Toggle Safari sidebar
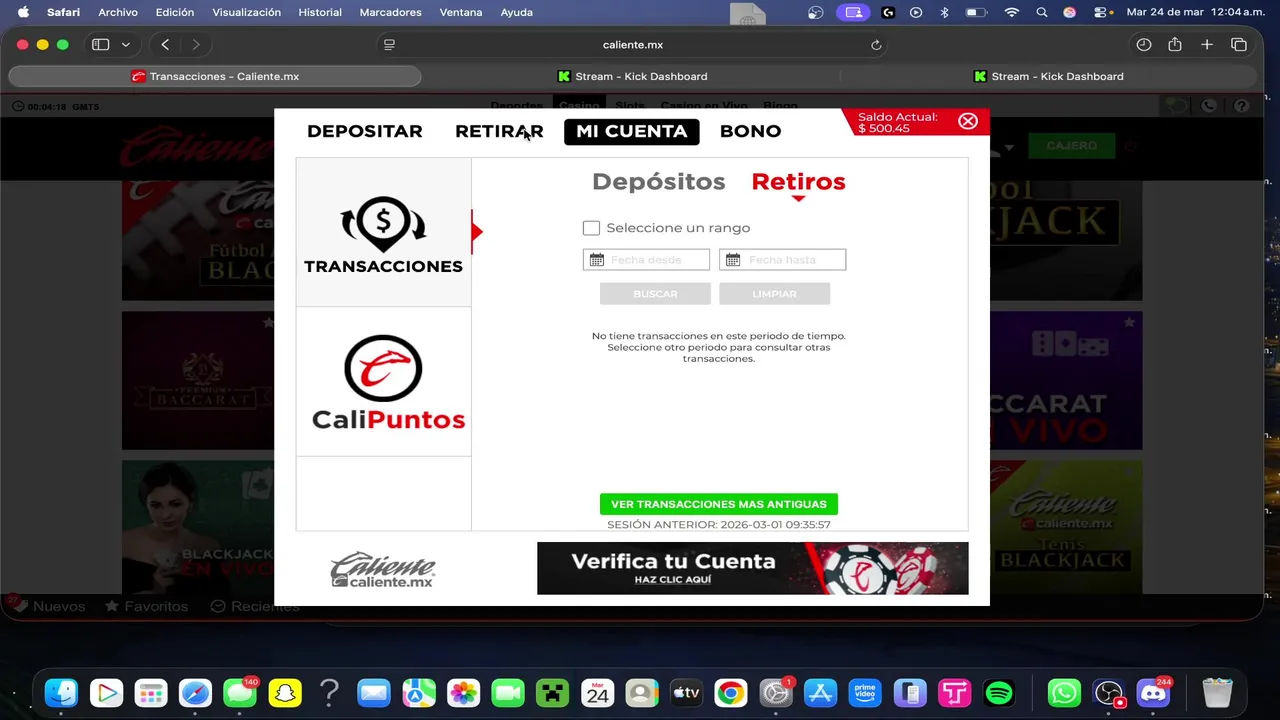 100,45
